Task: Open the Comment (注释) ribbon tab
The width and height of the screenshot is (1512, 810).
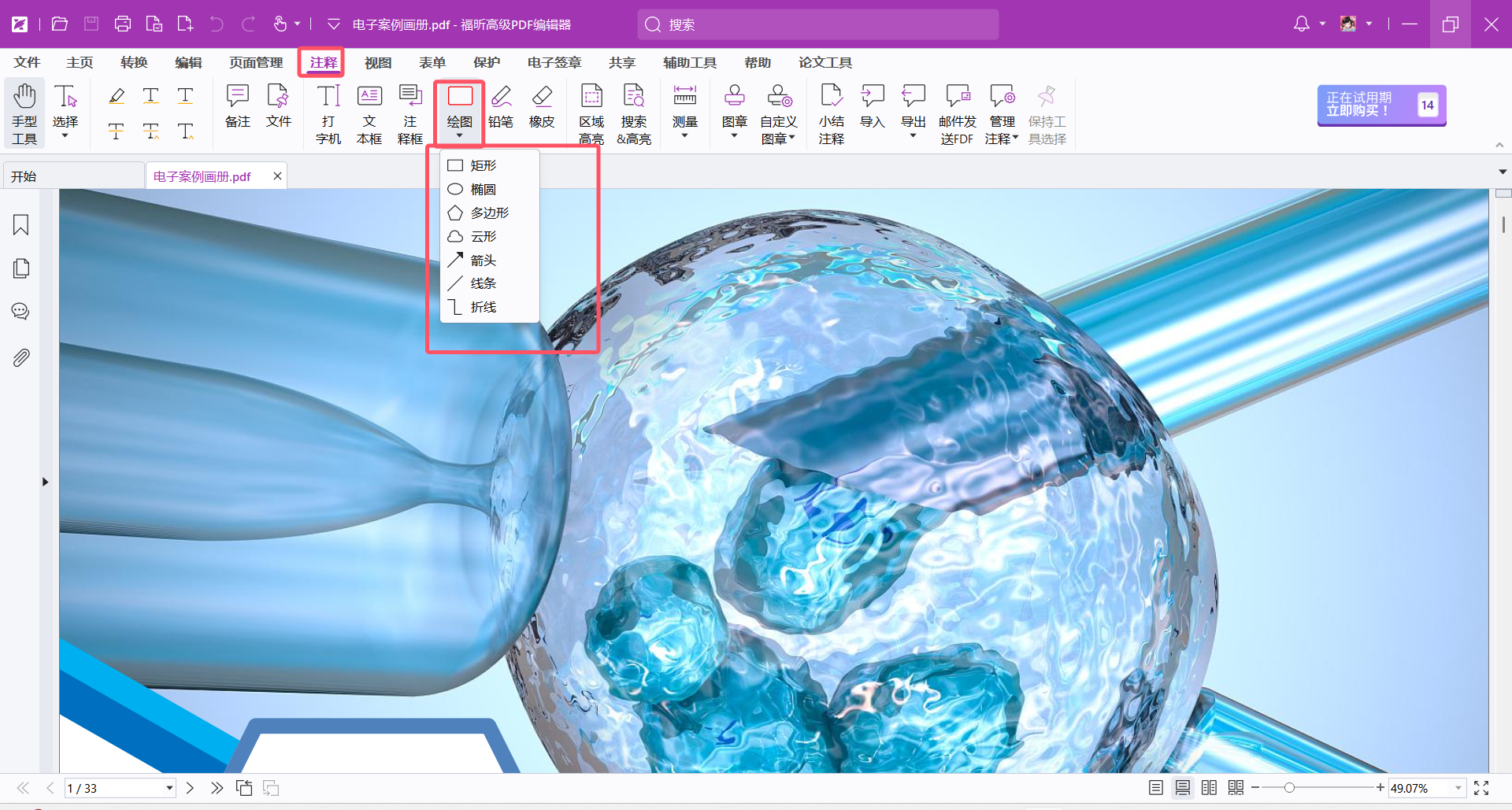Action: click(323, 62)
